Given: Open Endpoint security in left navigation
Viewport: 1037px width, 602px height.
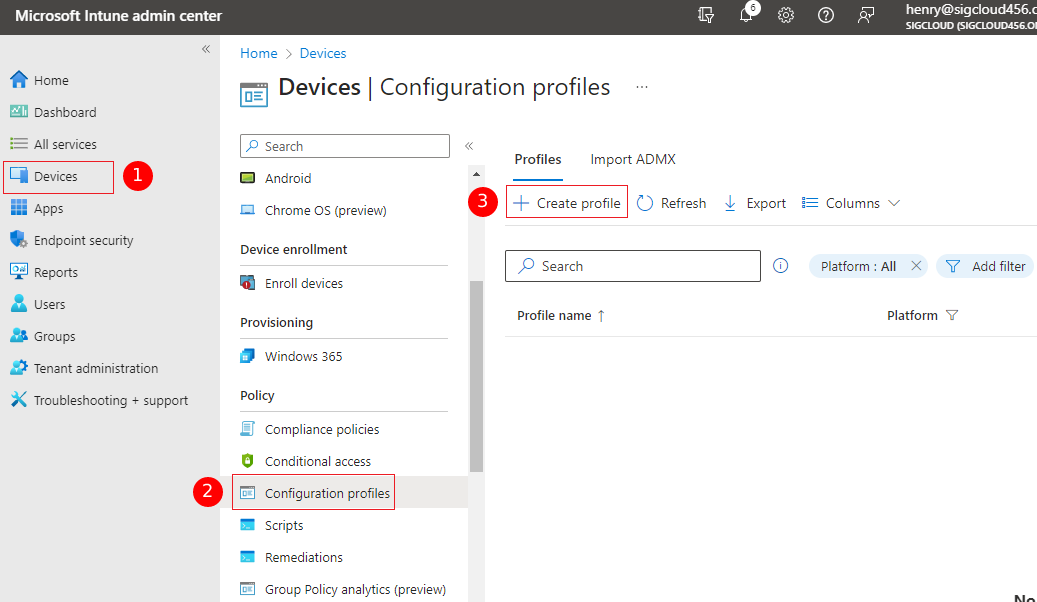Looking at the screenshot, I should coord(83,240).
